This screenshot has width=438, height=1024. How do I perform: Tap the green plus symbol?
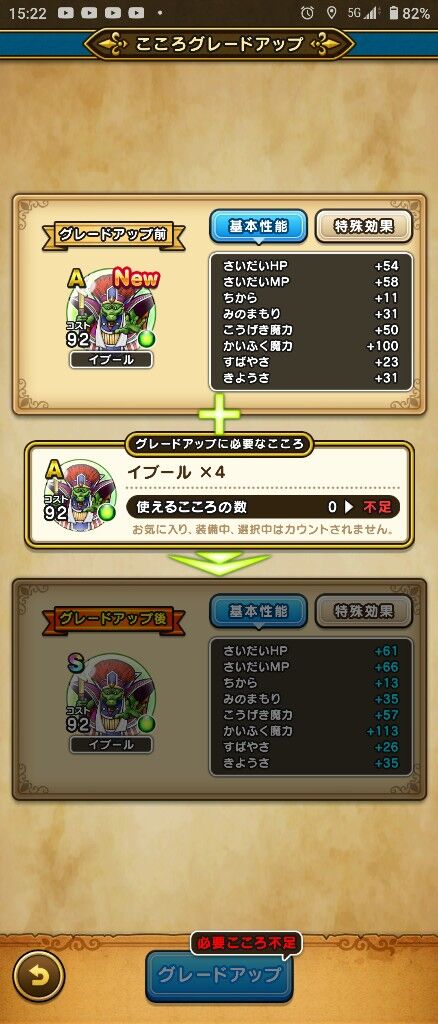(x=219, y=413)
